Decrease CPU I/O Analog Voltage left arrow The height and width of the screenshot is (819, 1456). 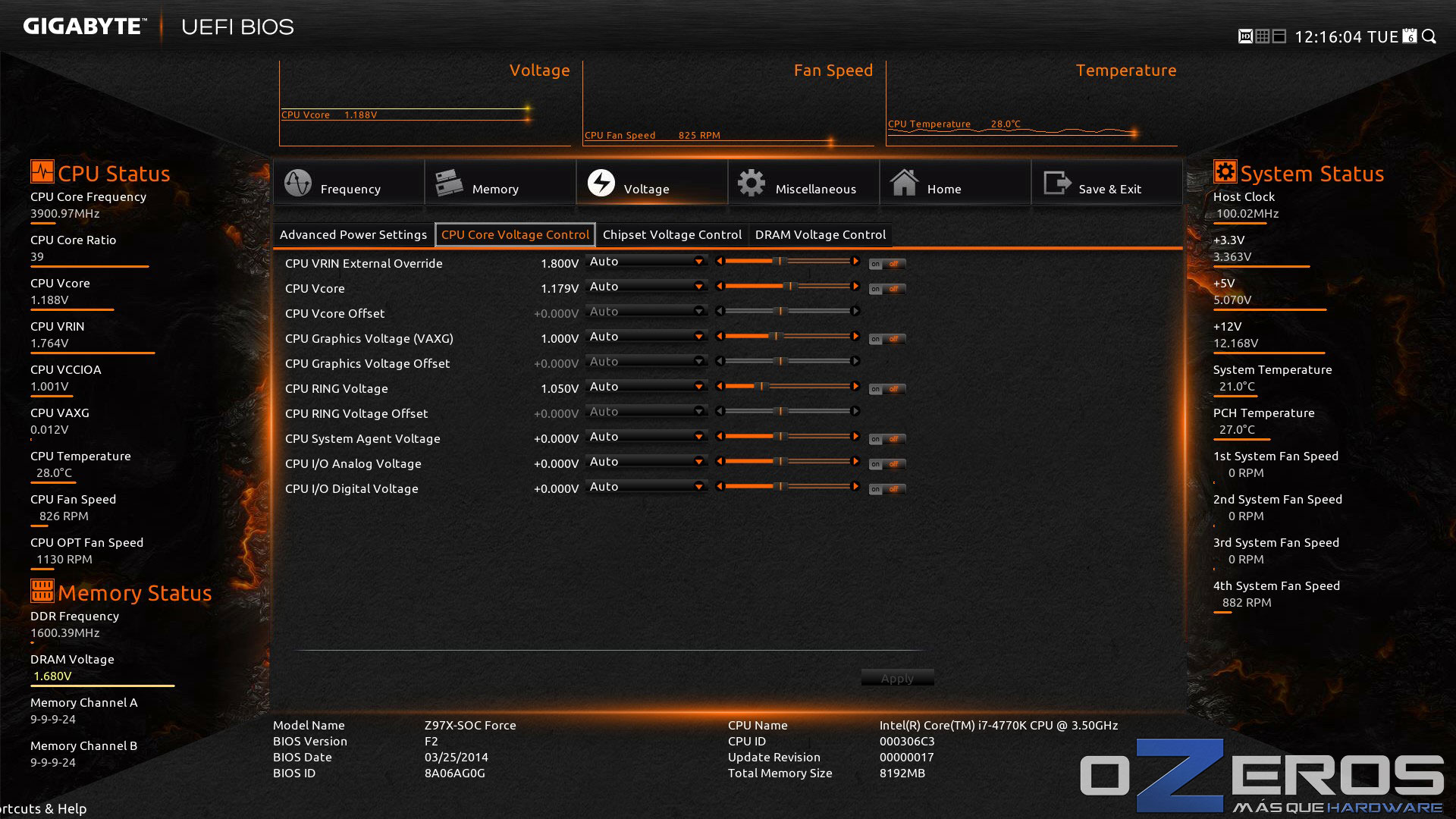point(720,462)
